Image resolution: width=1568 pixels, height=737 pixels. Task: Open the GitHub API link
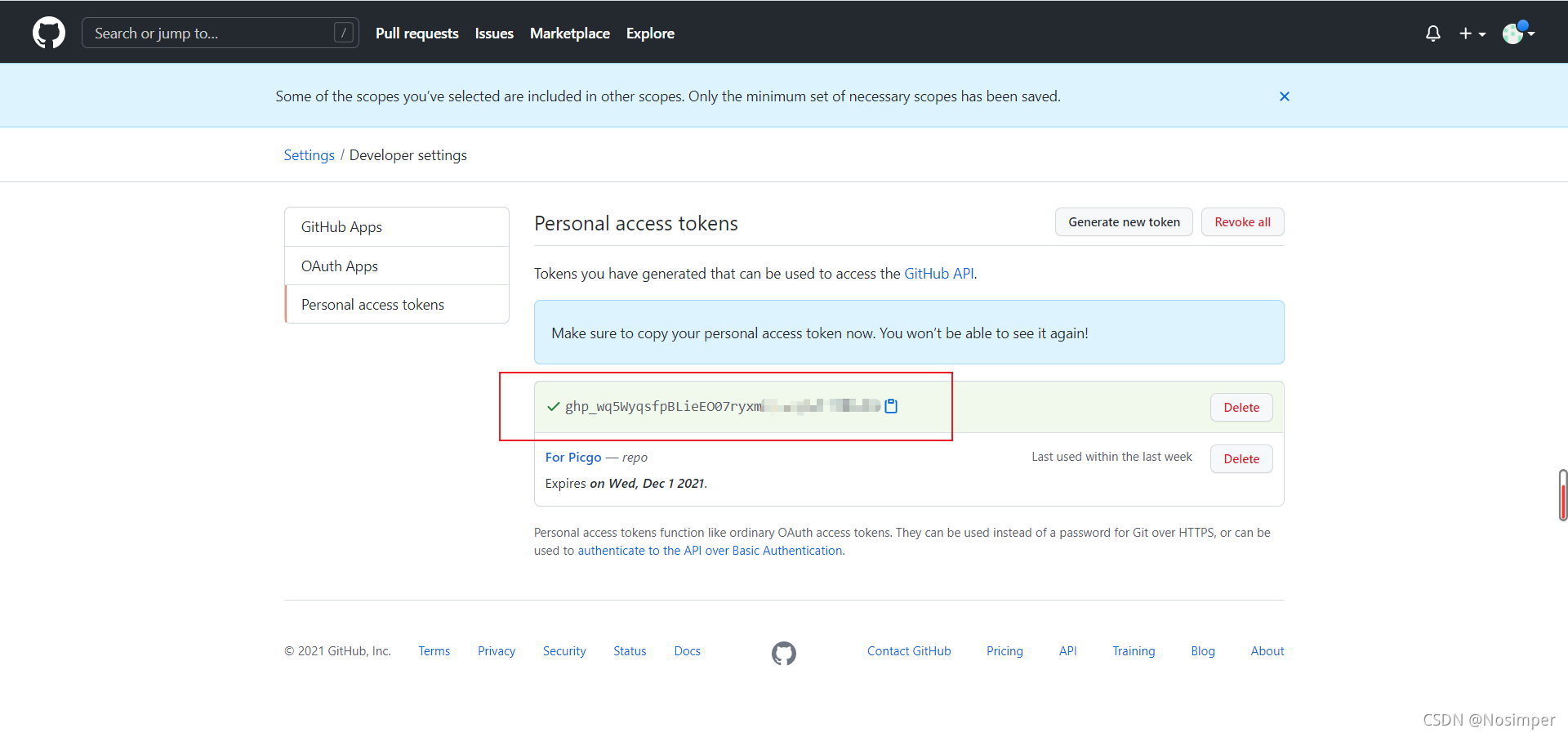(938, 274)
